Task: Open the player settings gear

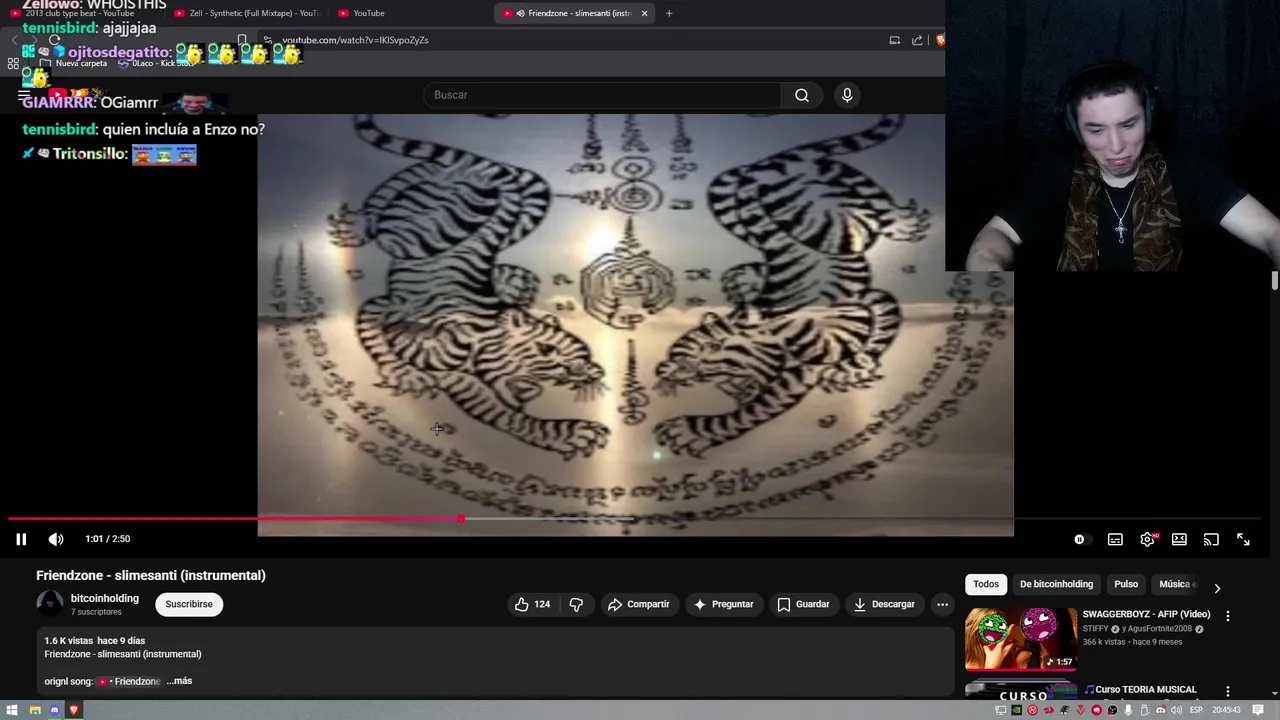Action: pos(1147,539)
